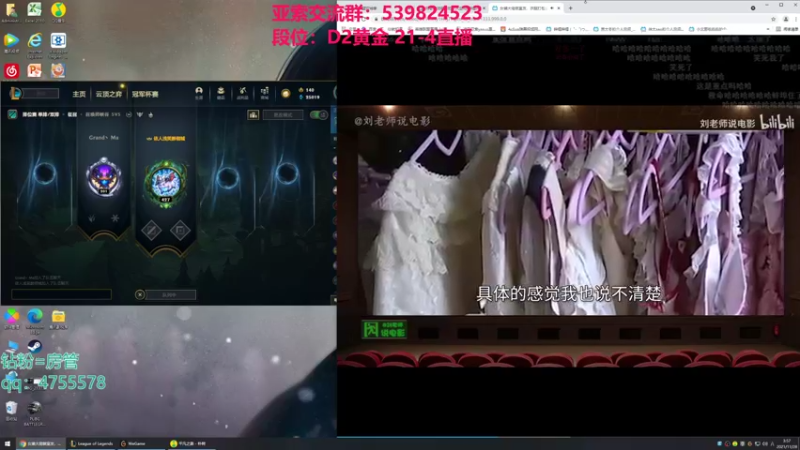This screenshot has height=450, width=800.
Task: Open the Windows Start menu
Action: (7, 444)
